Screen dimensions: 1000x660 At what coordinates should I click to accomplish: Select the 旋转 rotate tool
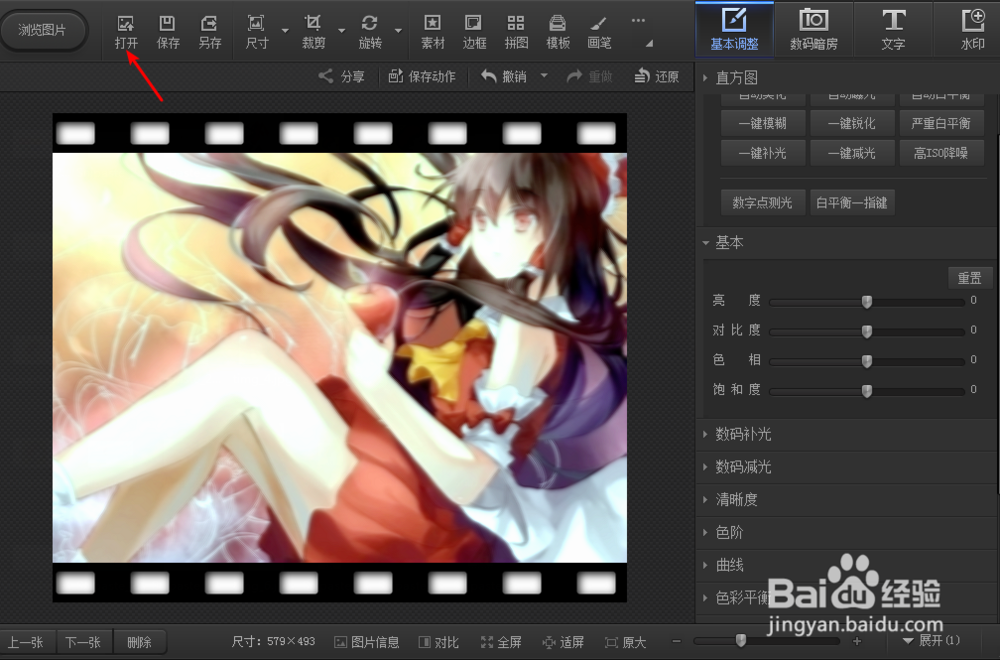370,33
